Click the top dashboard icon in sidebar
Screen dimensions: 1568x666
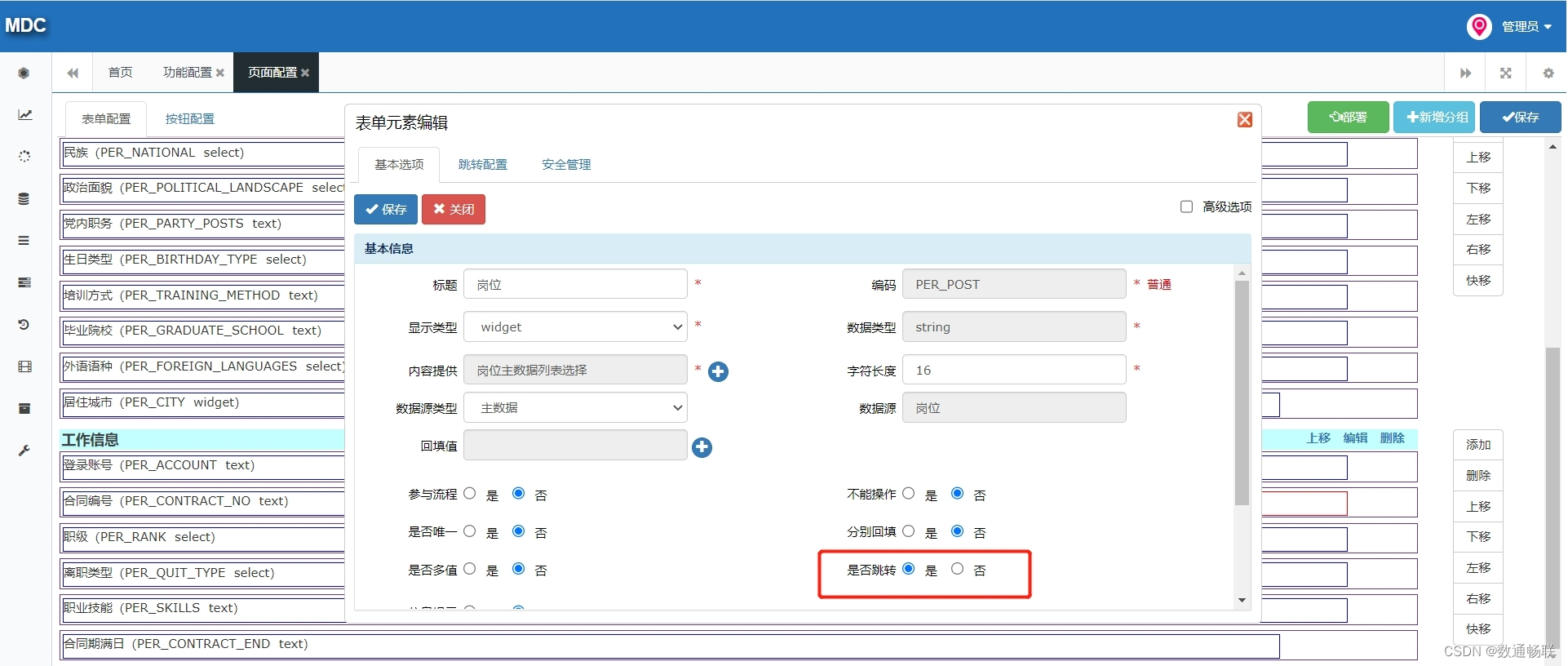click(24, 73)
